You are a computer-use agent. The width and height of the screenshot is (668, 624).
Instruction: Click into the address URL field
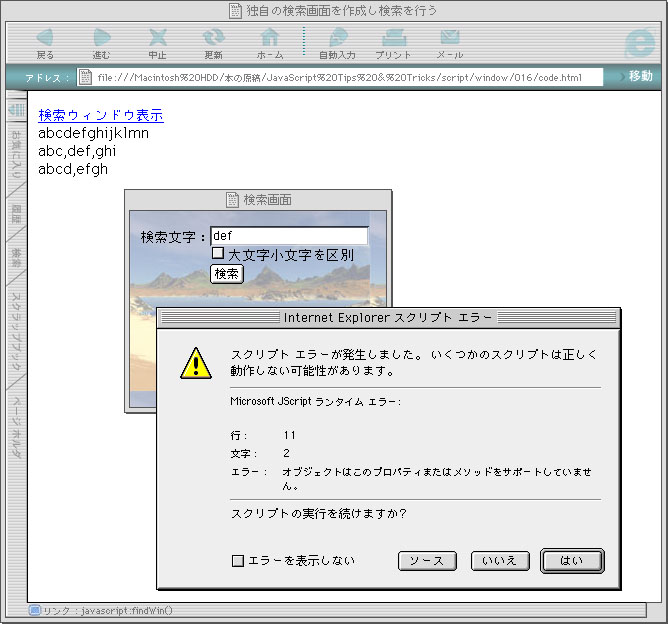(340, 77)
